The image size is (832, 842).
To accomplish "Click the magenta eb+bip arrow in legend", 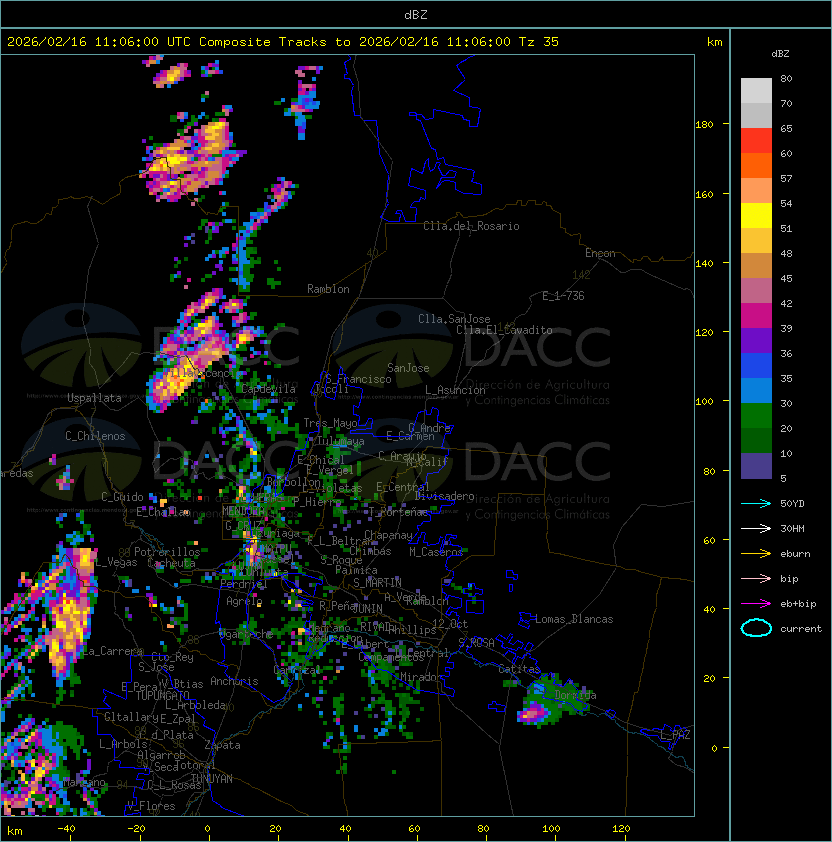I will [x=756, y=604].
